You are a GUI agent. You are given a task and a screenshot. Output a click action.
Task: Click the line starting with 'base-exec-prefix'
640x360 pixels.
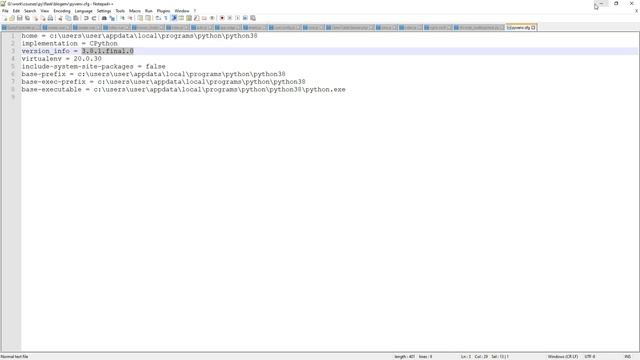click(163, 82)
